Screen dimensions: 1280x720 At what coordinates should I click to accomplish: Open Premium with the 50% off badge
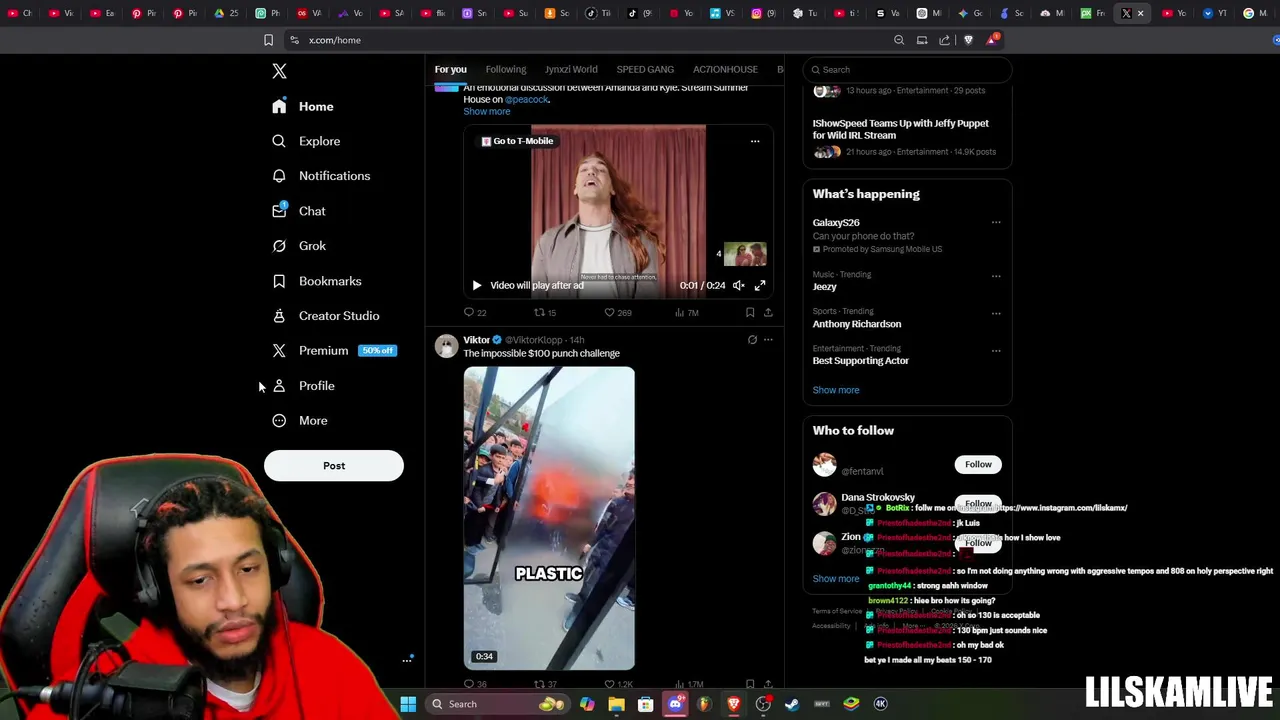[335, 351]
